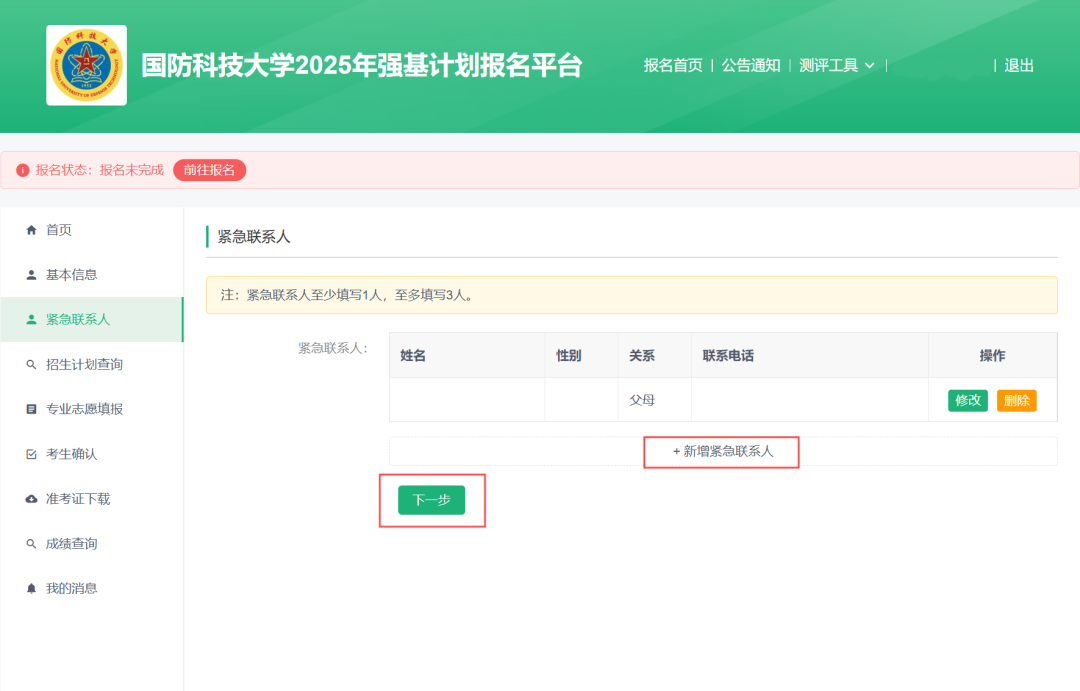Click the red 前往报名 button
Screen dimensions: 1080x691
click(x=209, y=170)
